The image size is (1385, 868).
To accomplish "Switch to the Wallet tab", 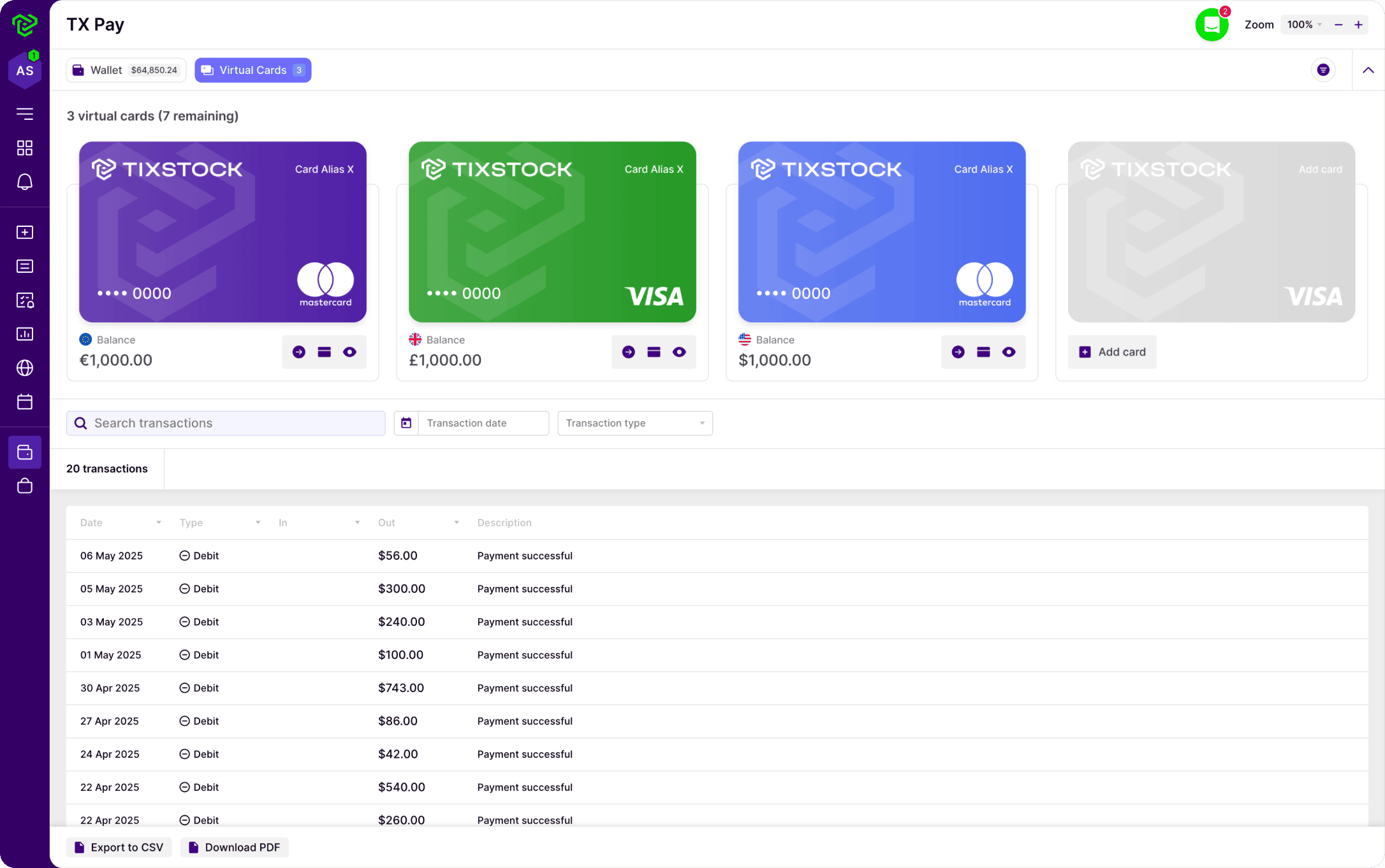I will click(126, 70).
